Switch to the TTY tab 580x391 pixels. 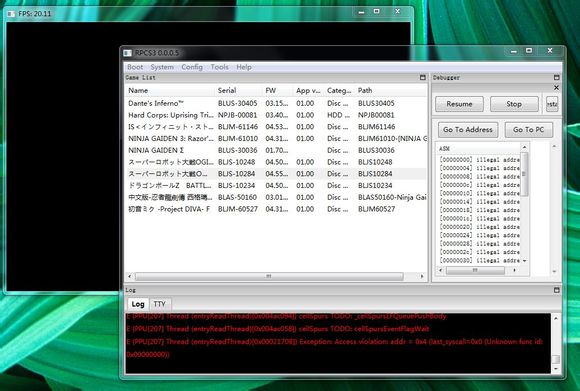point(159,304)
